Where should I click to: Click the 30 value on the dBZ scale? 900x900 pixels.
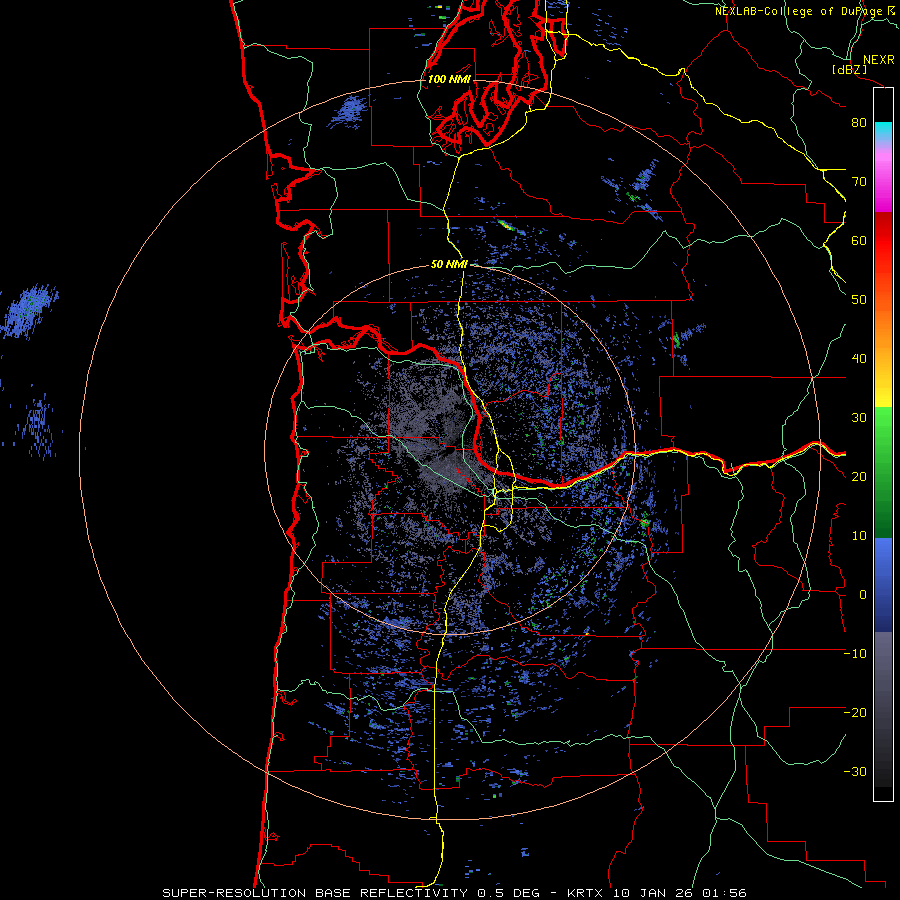(x=859, y=418)
